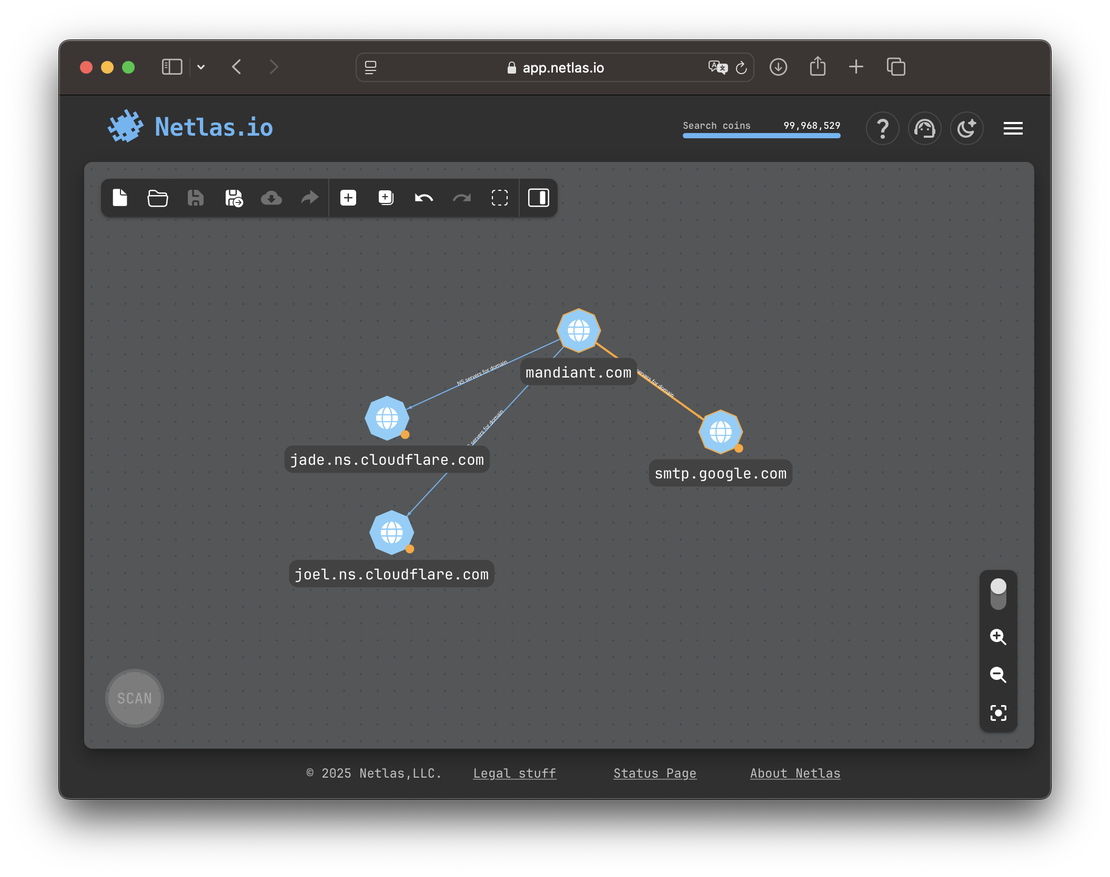This screenshot has height=877, width=1110.
Task: Toggle the side panel layout
Action: 538,197
